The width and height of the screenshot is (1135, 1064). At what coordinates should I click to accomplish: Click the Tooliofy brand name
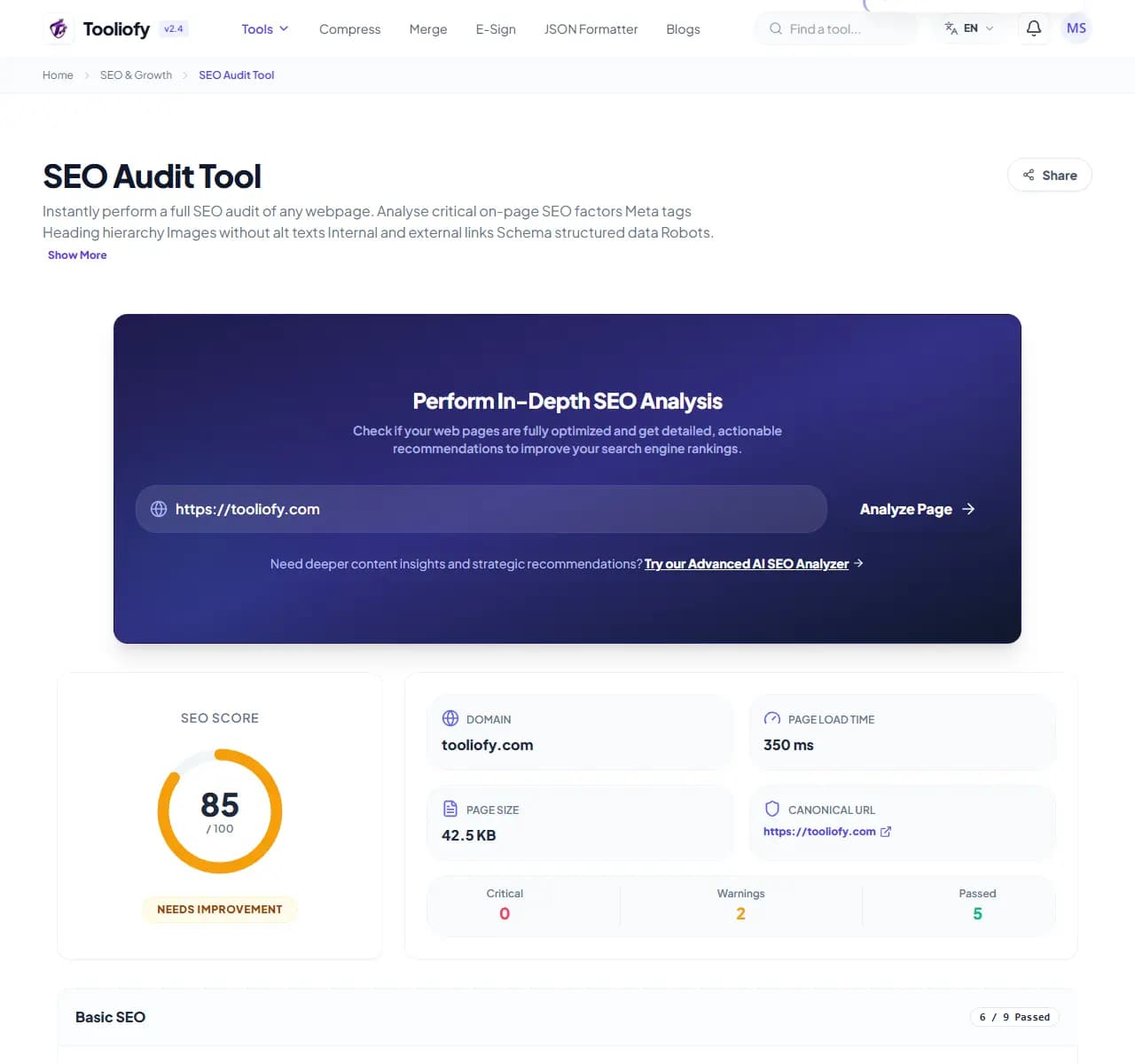click(x=116, y=29)
